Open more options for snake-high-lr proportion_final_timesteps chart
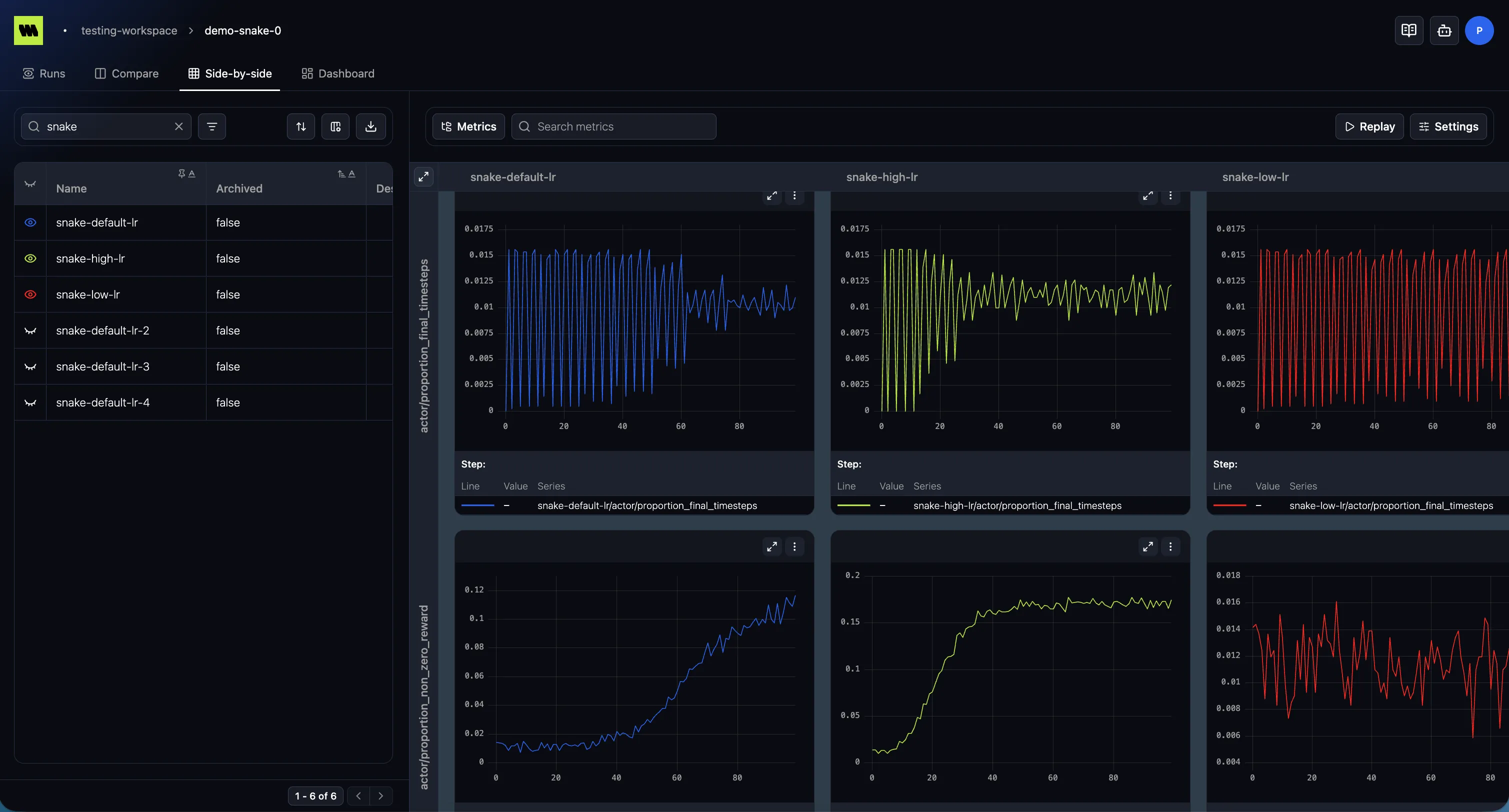The image size is (1509, 812). 1170,195
